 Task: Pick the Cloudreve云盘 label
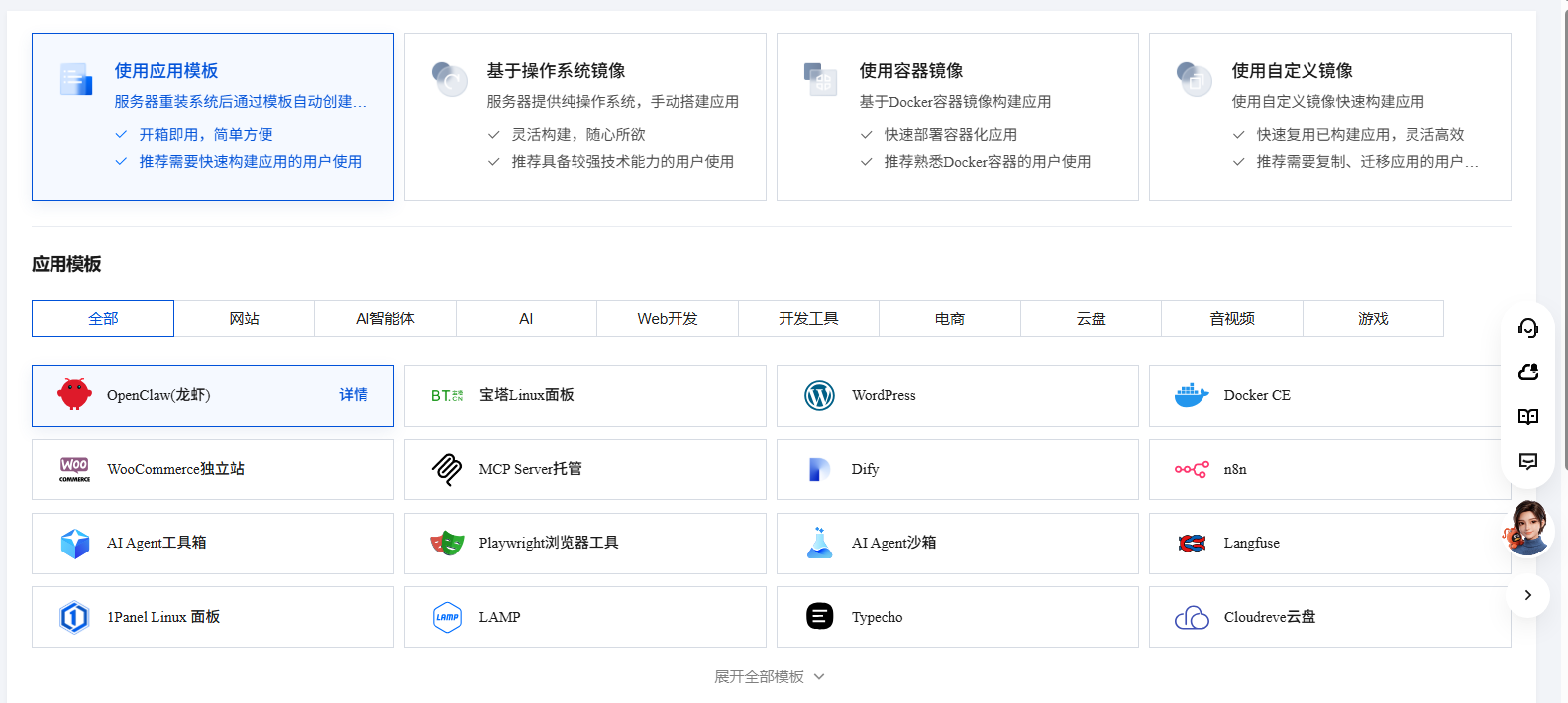[x=1270, y=617]
